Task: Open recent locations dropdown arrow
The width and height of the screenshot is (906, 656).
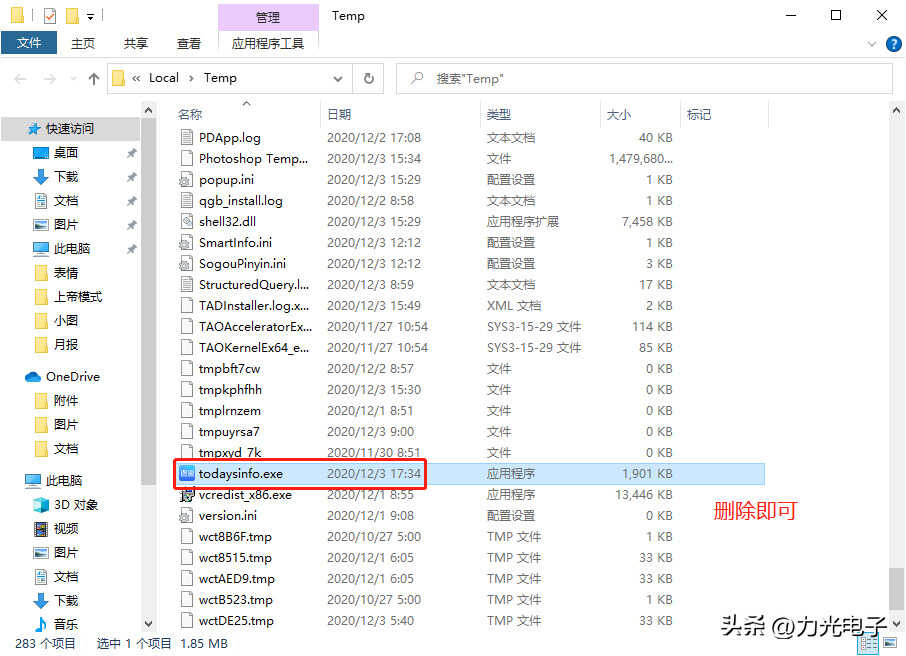Action: point(73,79)
